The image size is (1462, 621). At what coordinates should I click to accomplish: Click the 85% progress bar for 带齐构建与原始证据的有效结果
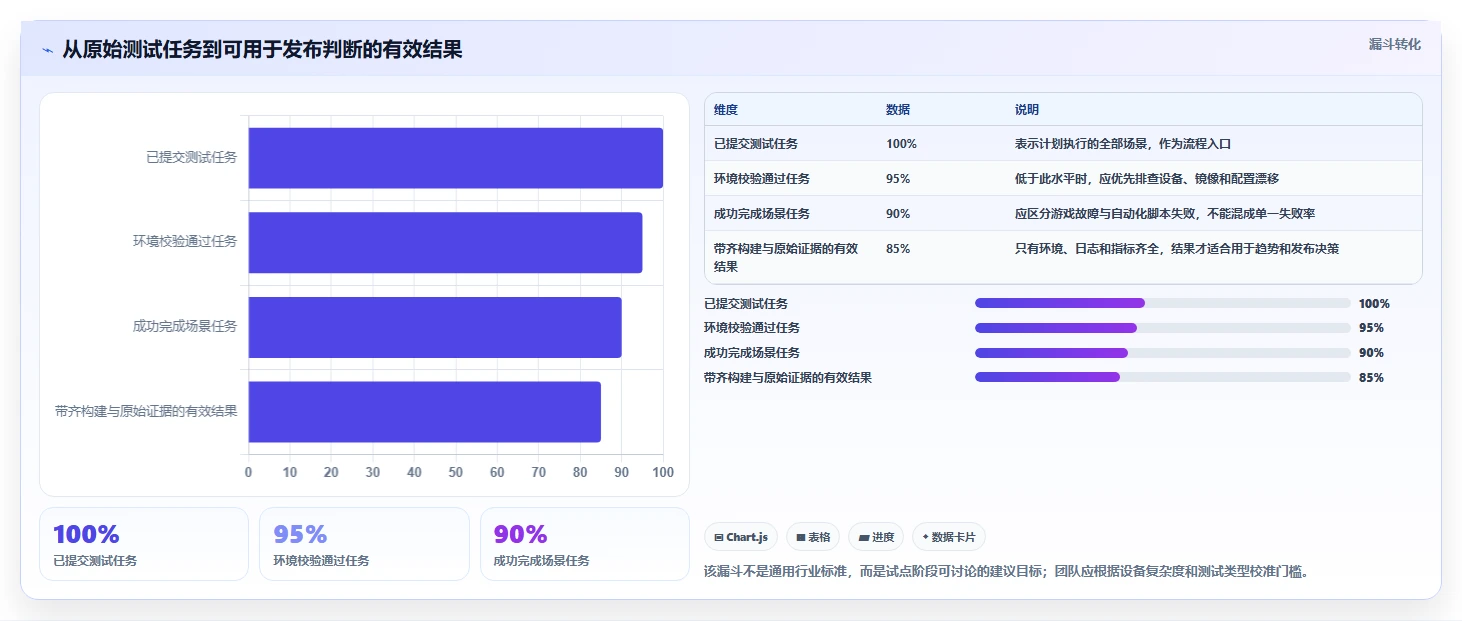(x=1162, y=377)
